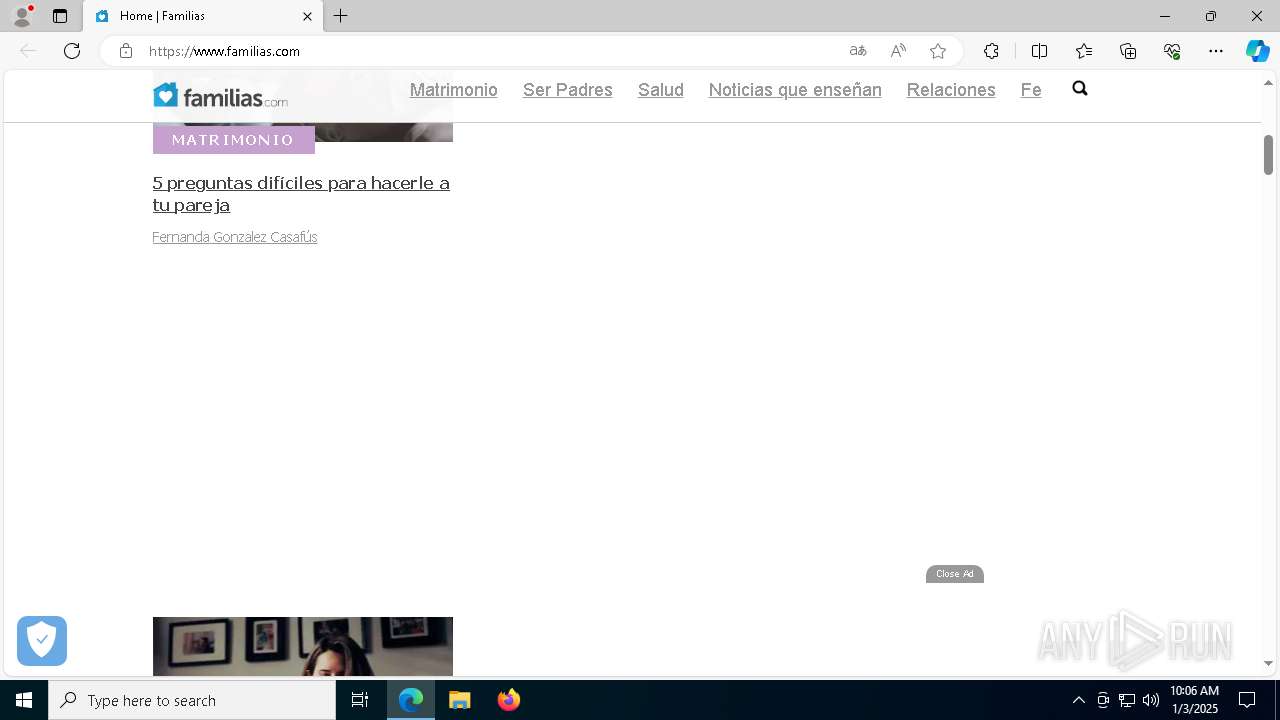Viewport: 1280px width, 720px height.
Task: Show hidden system tray icons
Action: [1078, 700]
